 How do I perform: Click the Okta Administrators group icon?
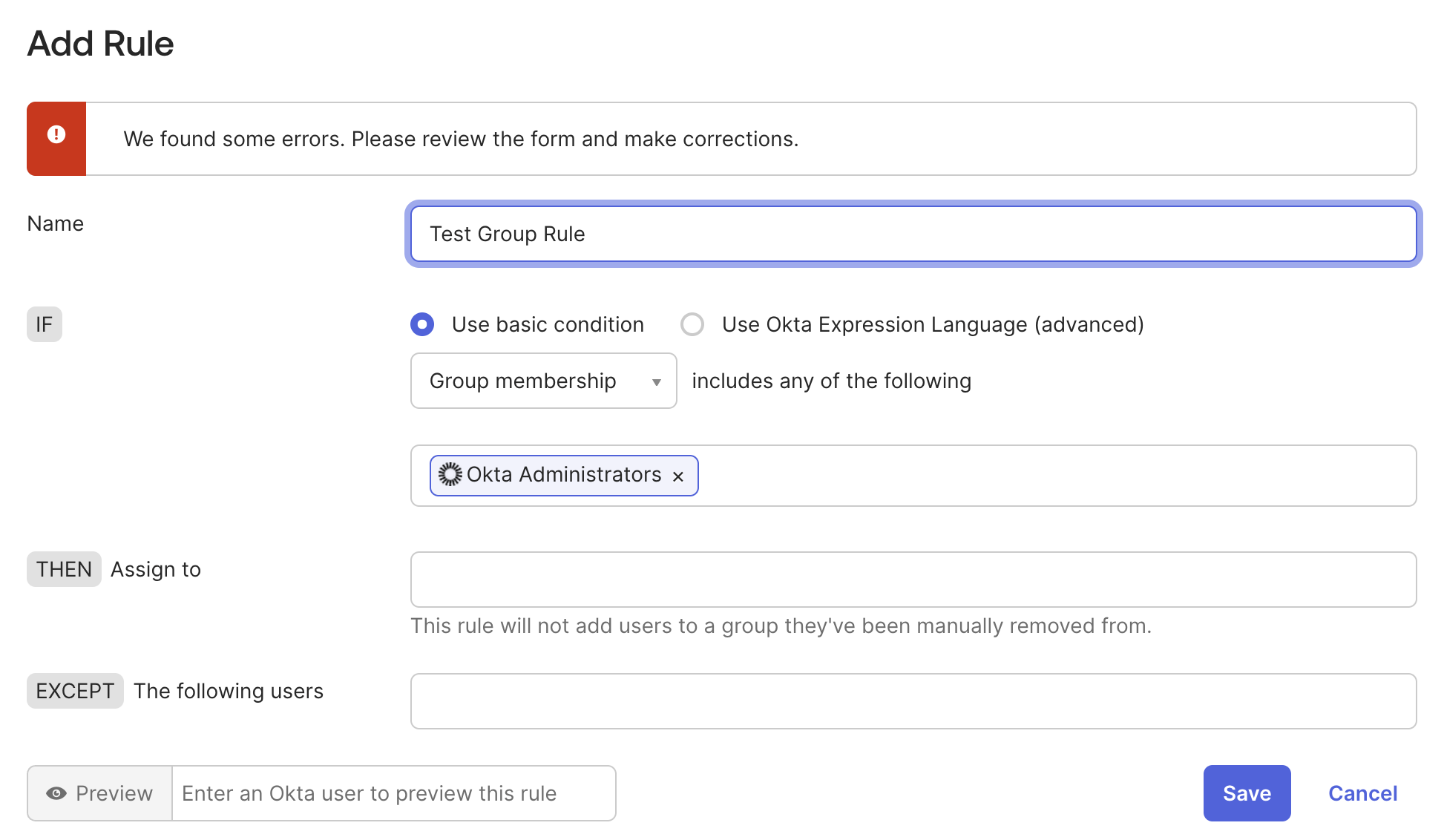(x=450, y=474)
